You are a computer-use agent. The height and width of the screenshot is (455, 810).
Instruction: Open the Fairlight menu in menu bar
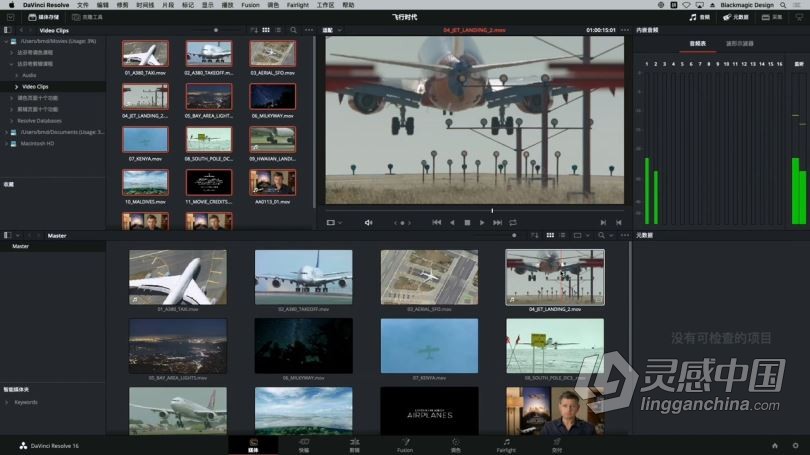click(x=298, y=5)
